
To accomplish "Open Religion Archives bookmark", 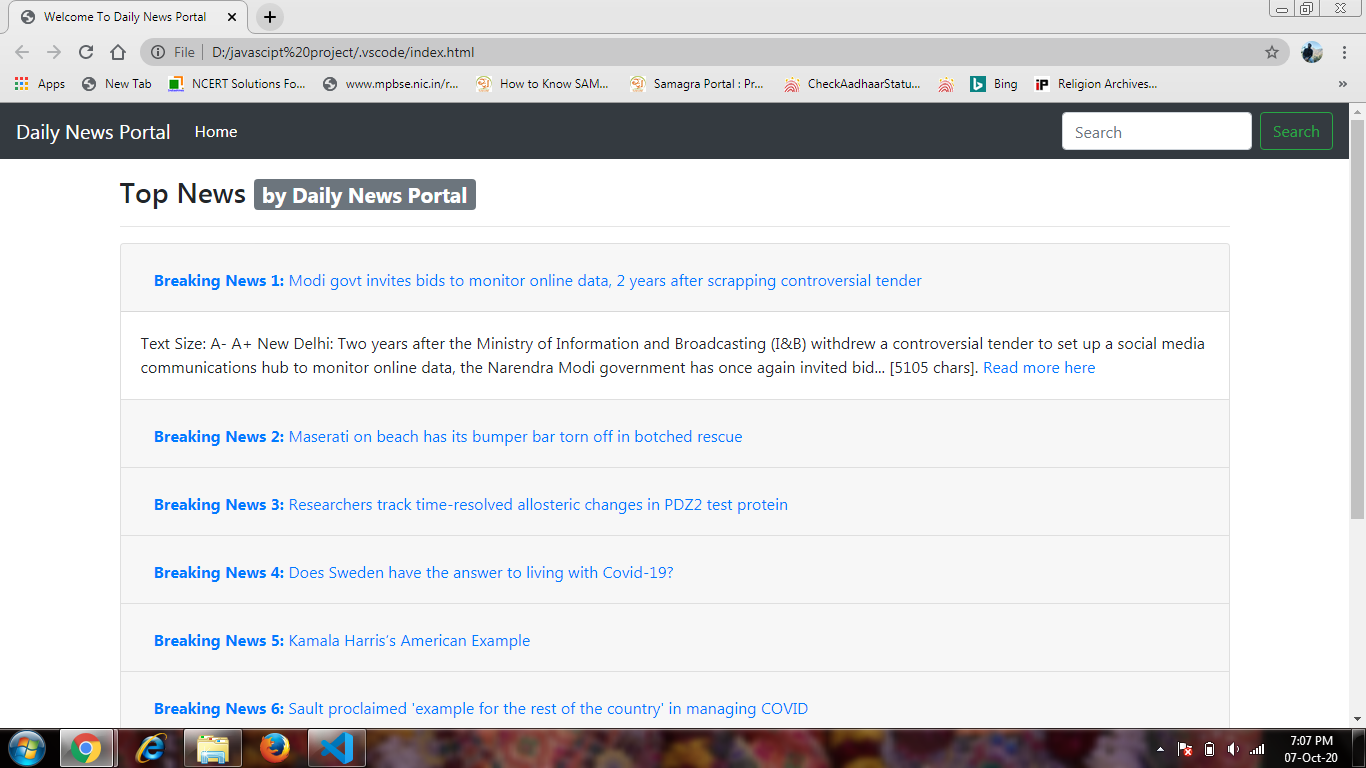I will [x=1096, y=84].
